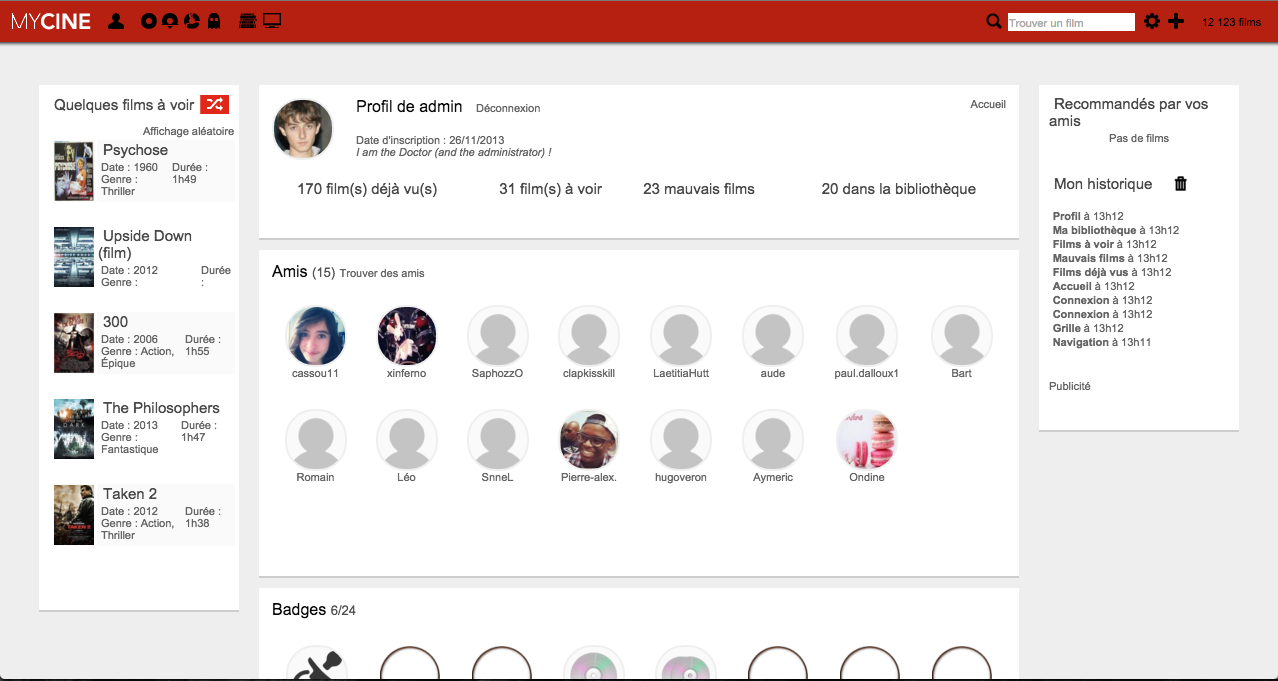This screenshot has height=681, width=1278.
Task: Open the Trouver des amis link
Action: pyautogui.click(x=382, y=273)
